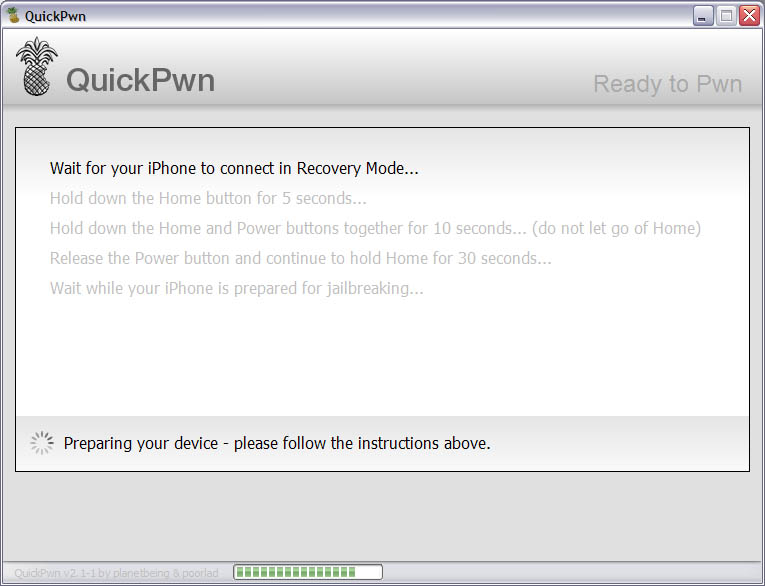Close the QuickPwn window
Screen dimensions: 765x586
point(749,16)
